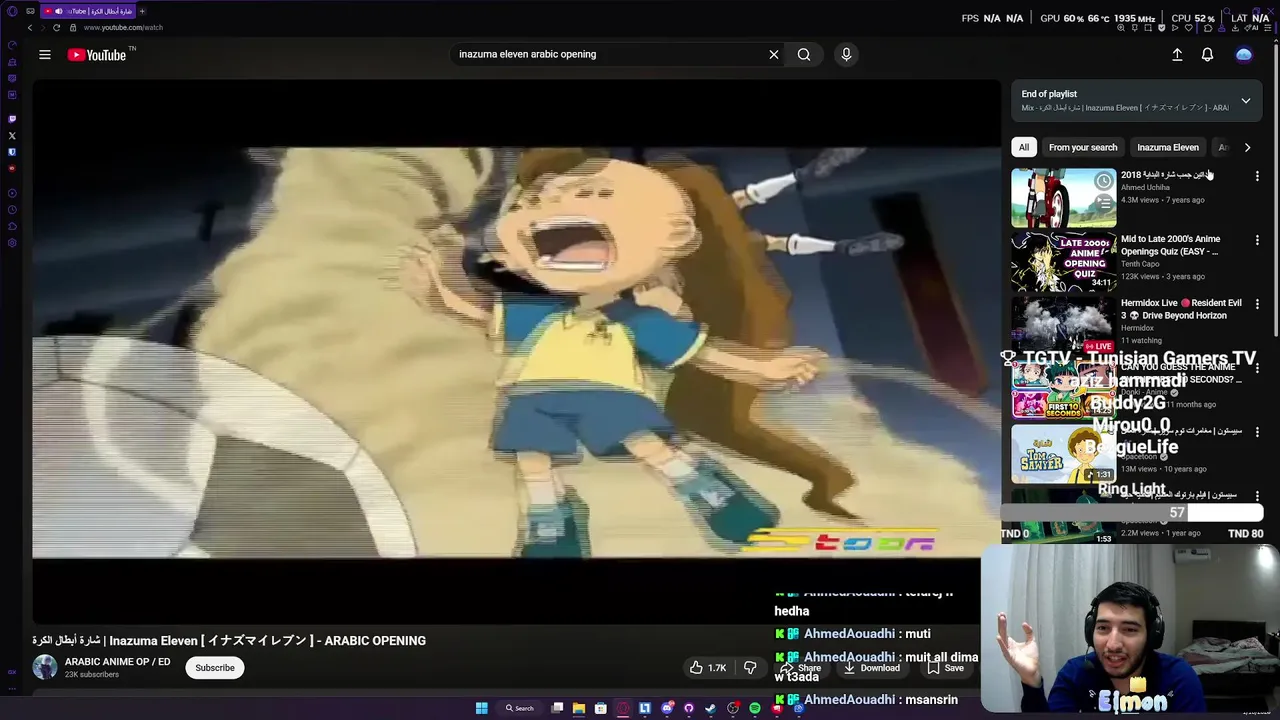Image resolution: width=1280 pixels, height=720 pixels.
Task: Subscribe to ARABIC ANIME OP / ED
Action: coord(215,668)
